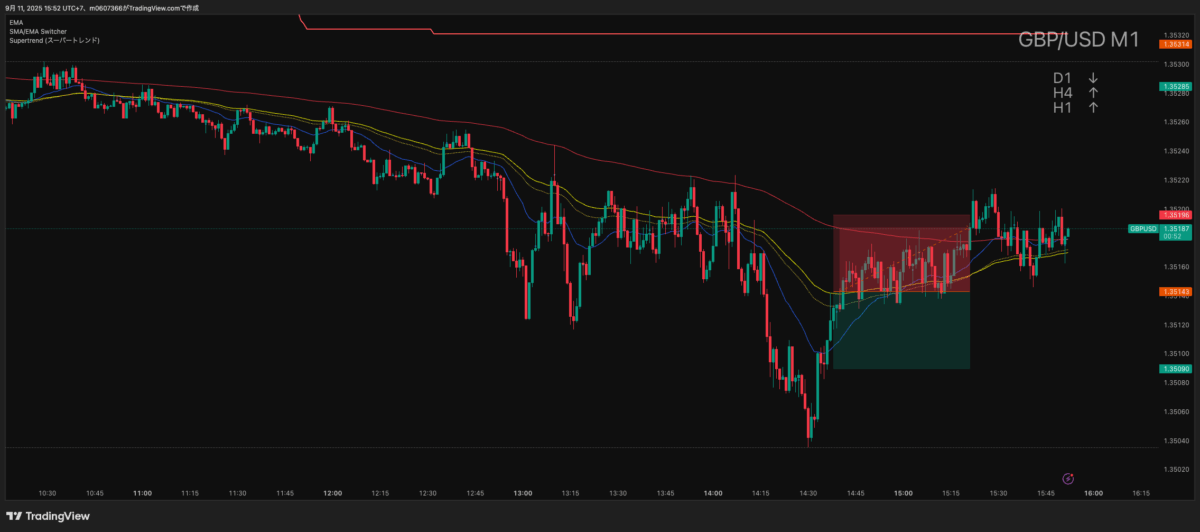
Task: Click the D1 down arrow indicator
Action: click(x=1093, y=78)
